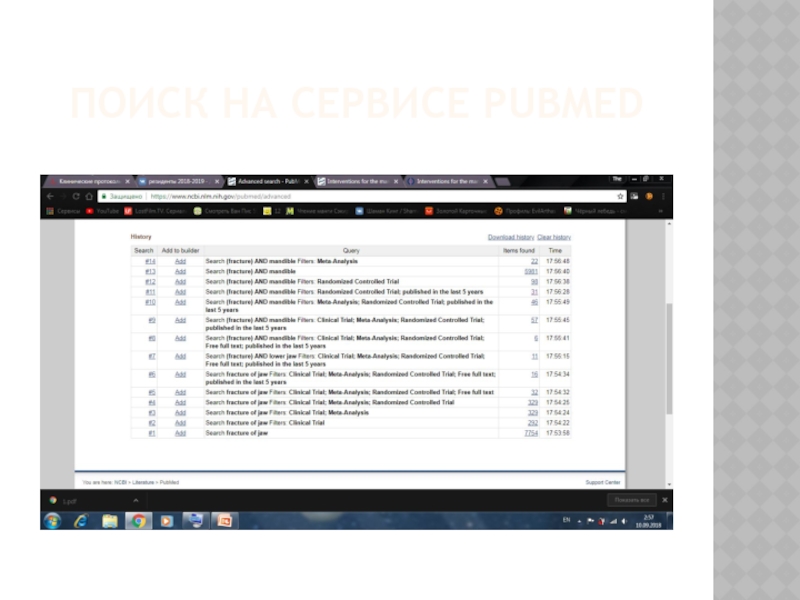Bookmark this page with the star icon
800x600 pixels.
pos(620,196)
